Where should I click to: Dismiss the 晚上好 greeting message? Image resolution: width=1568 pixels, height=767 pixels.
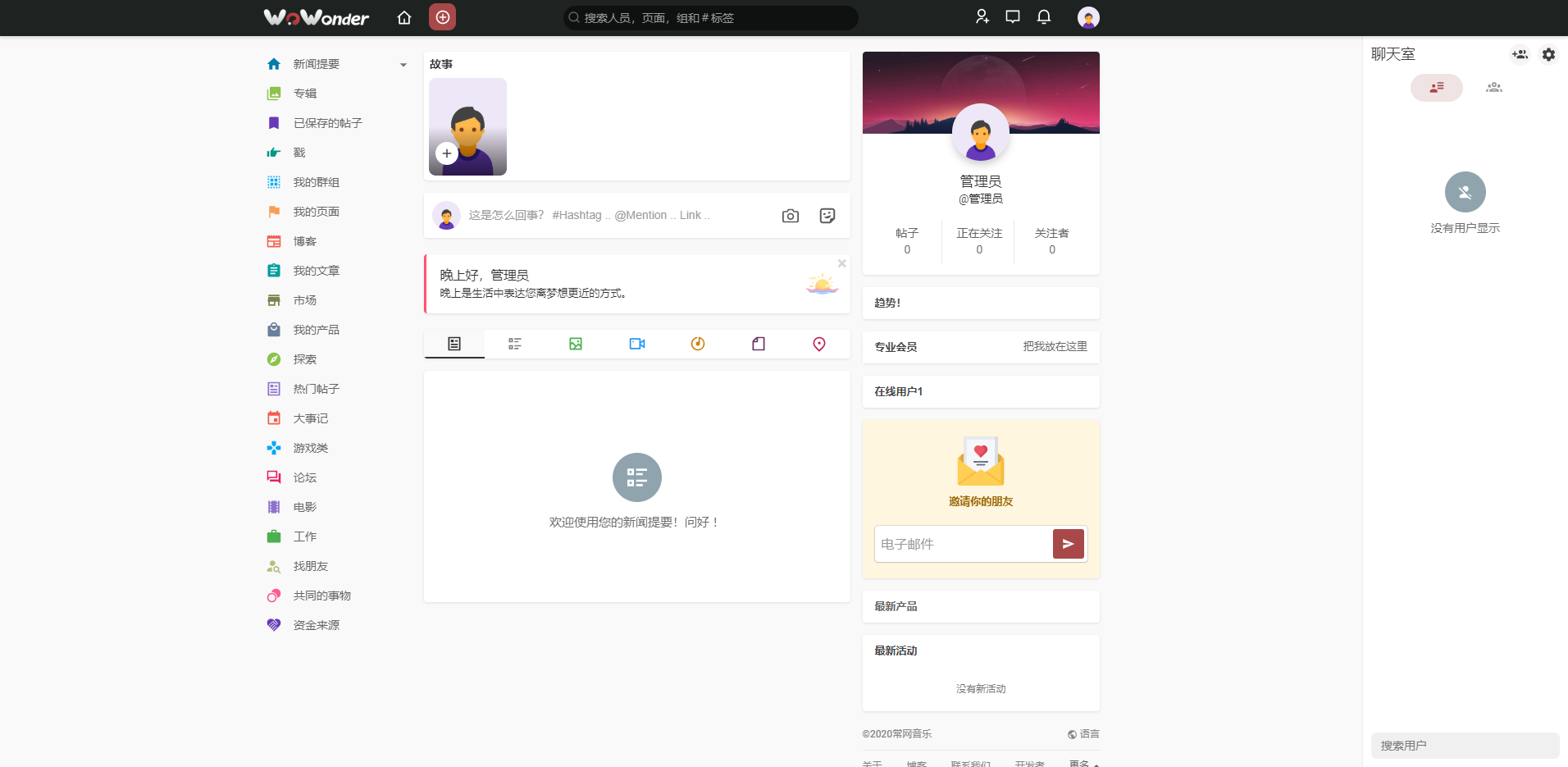point(841,263)
